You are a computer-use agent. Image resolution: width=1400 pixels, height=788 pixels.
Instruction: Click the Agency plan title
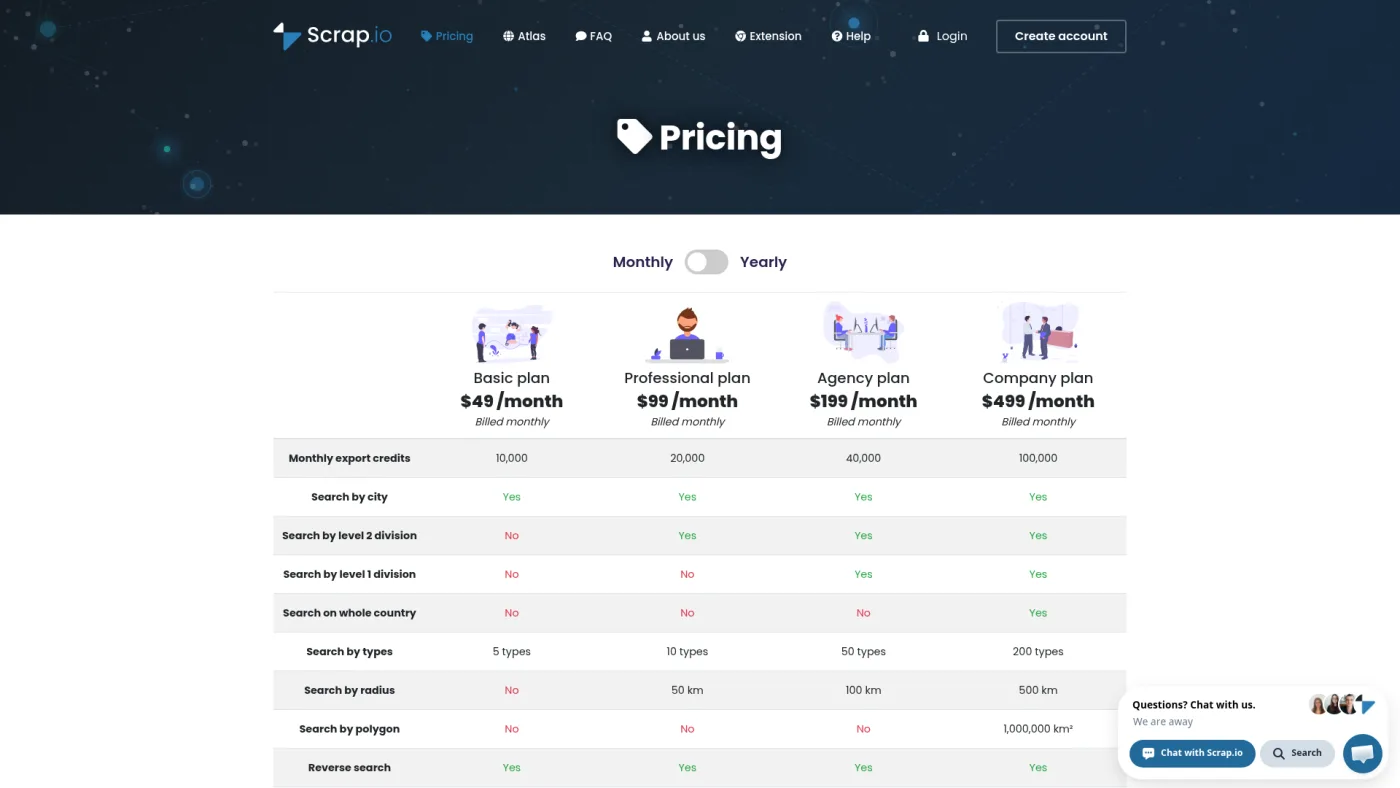863,378
